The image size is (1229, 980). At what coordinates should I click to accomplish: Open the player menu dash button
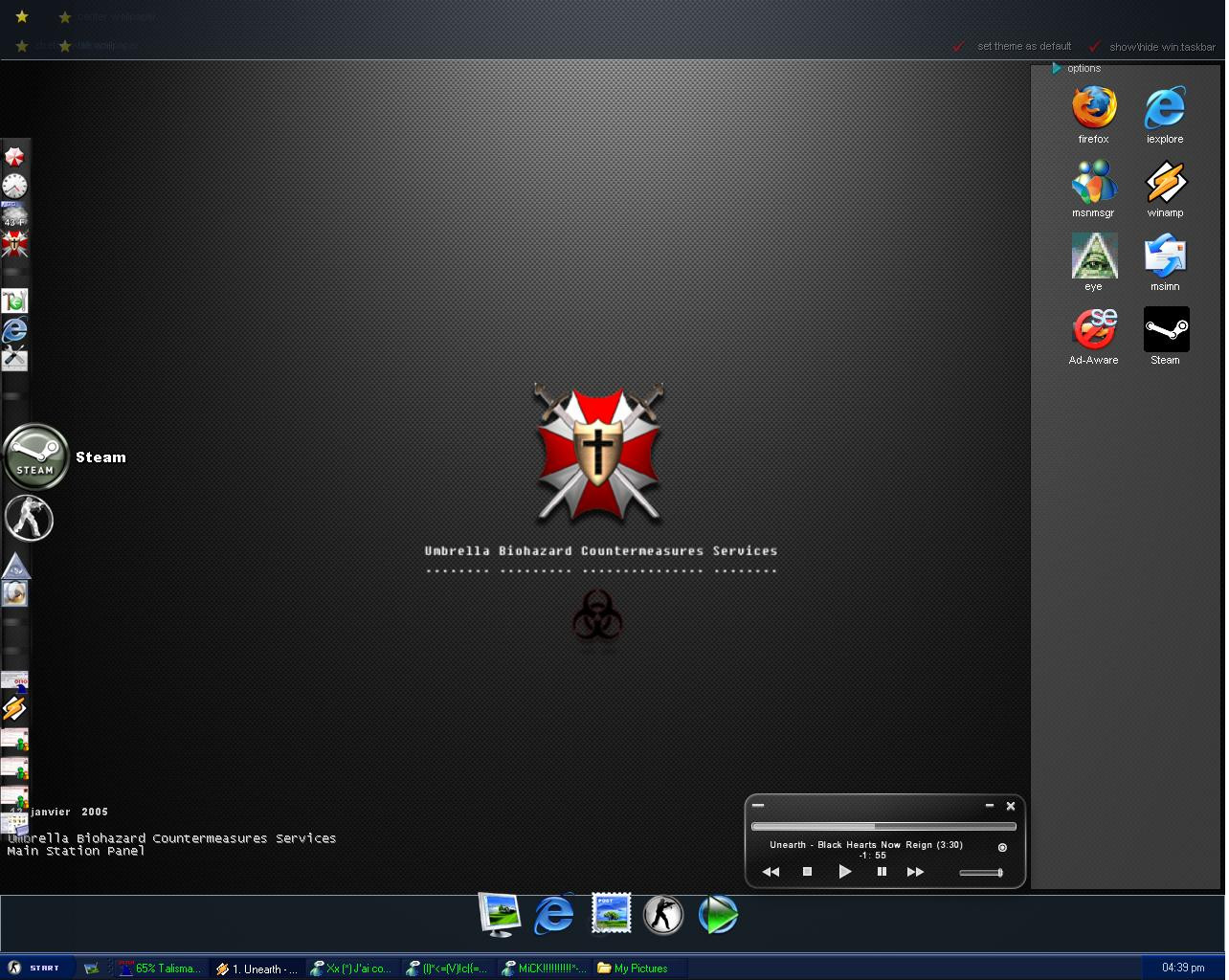pos(757,805)
